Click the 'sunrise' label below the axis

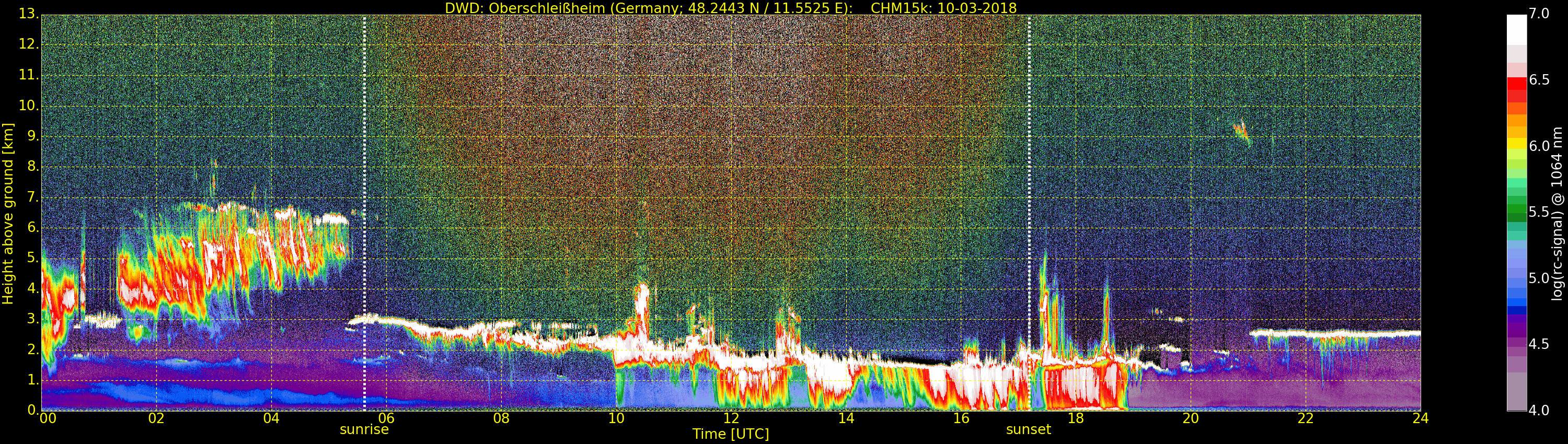pos(364,429)
